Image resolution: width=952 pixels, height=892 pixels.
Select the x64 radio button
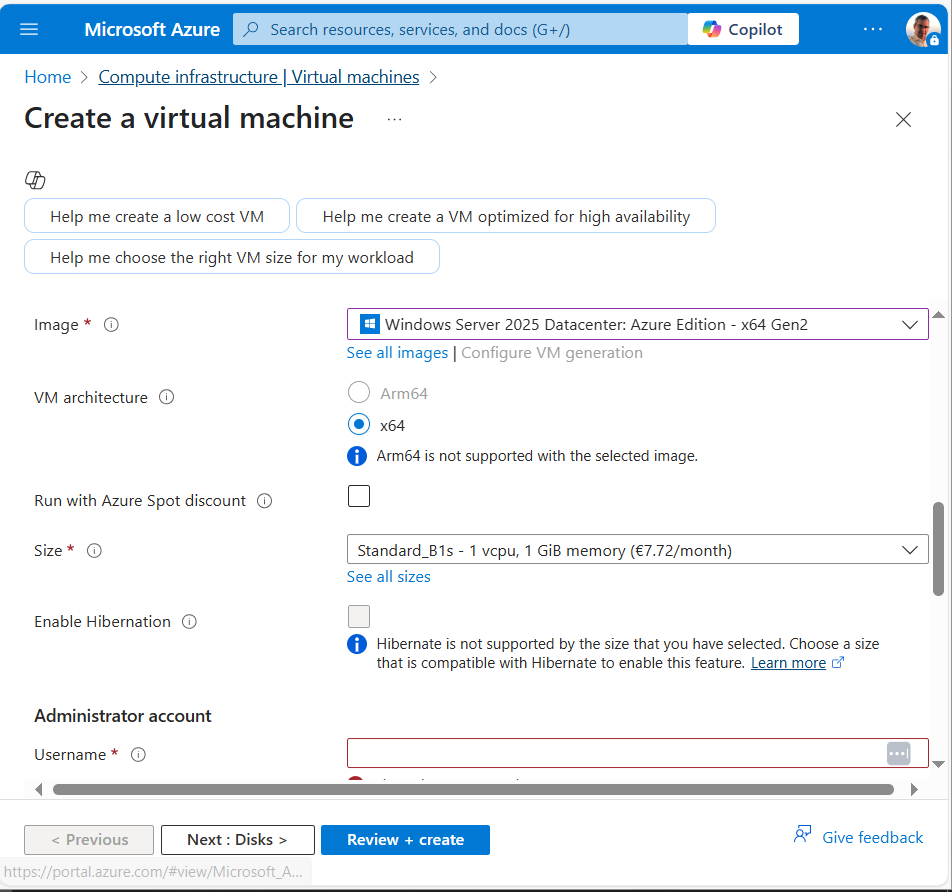(x=358, y=424)
